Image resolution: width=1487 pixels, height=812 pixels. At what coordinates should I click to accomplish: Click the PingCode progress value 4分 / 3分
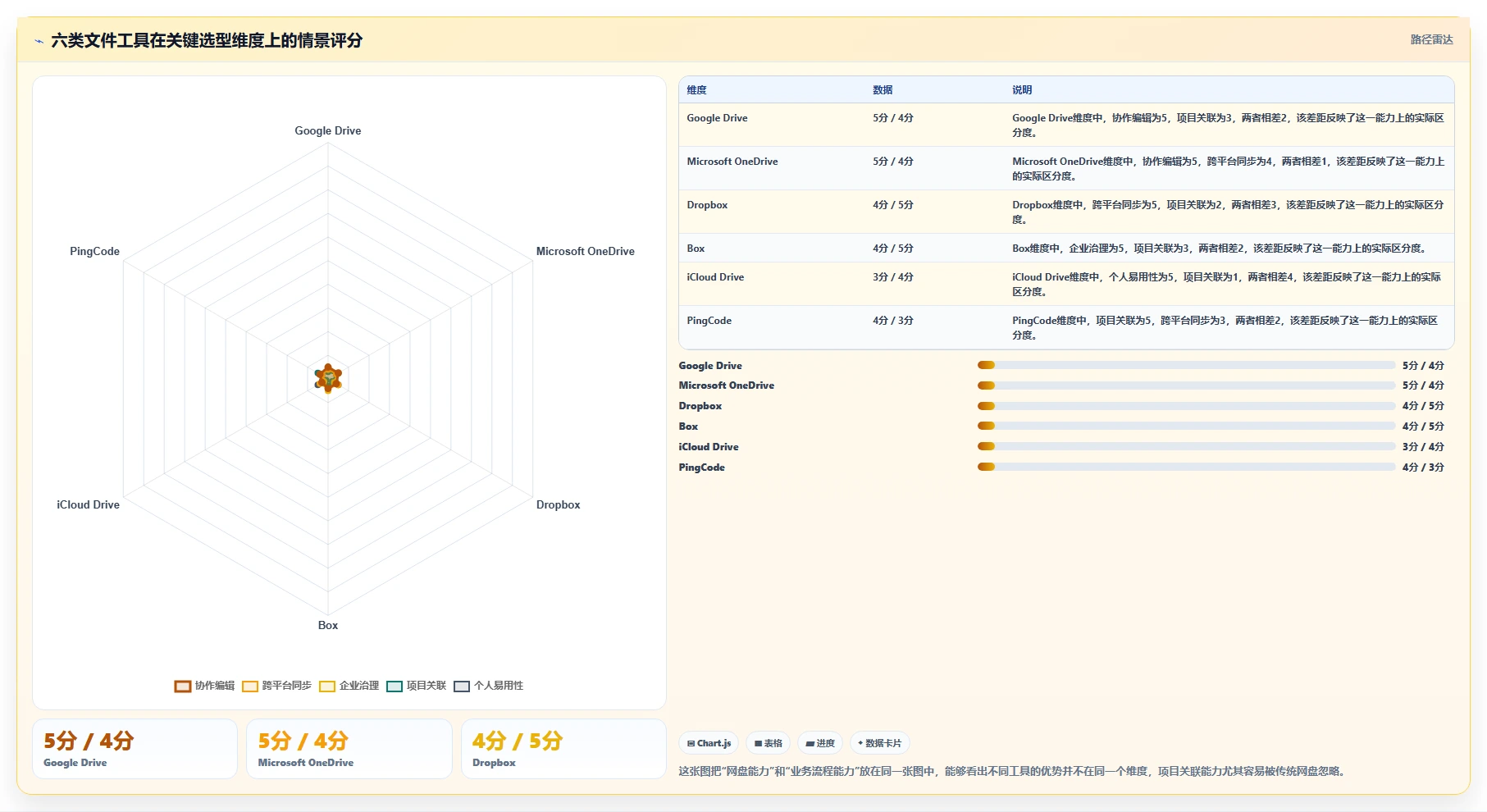(1423, 468)
